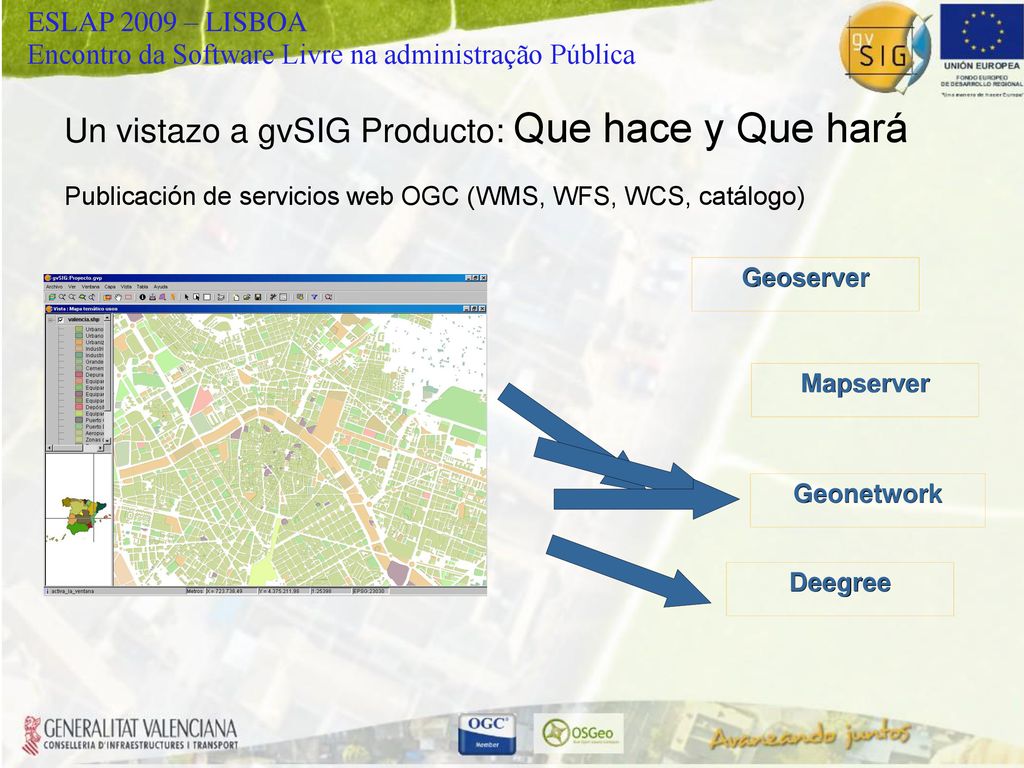Click the open folder icon
This screenshot has width=1024, height=768.
(x=247, y=297)
